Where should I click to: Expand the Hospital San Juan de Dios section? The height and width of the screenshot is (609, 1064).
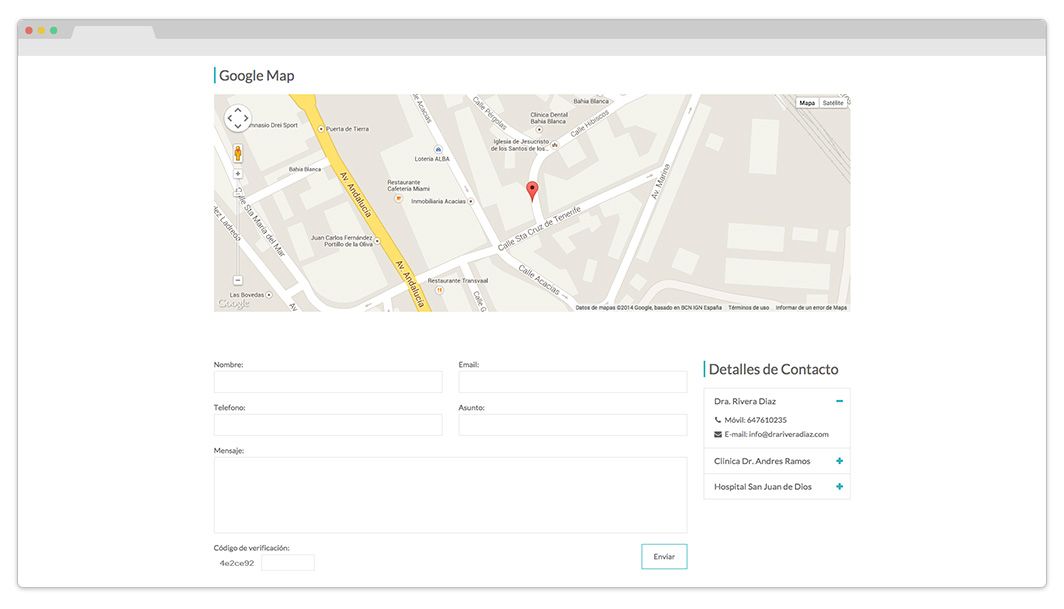coord(839,487)
